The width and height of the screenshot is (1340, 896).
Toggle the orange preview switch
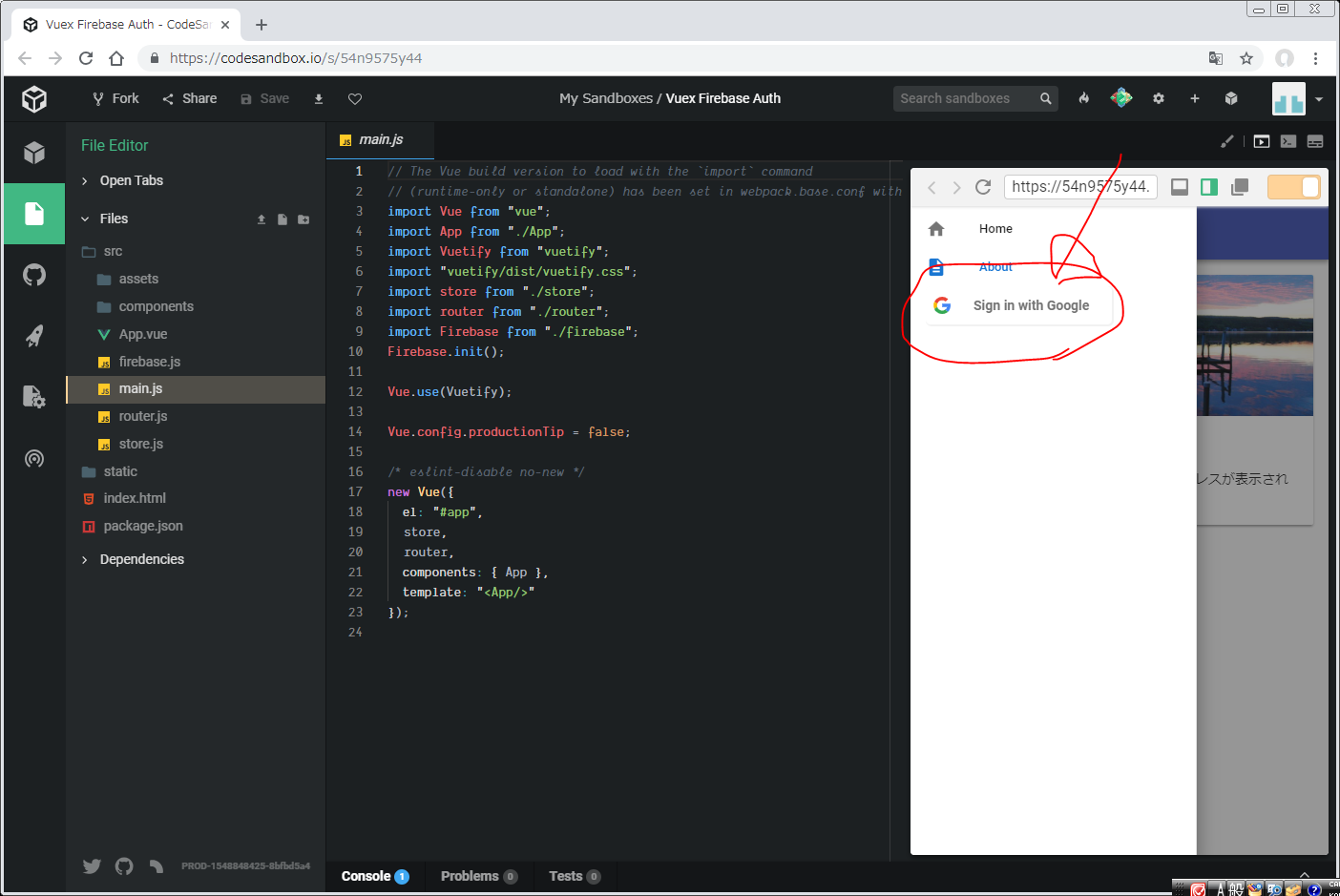click(1293, 187)
